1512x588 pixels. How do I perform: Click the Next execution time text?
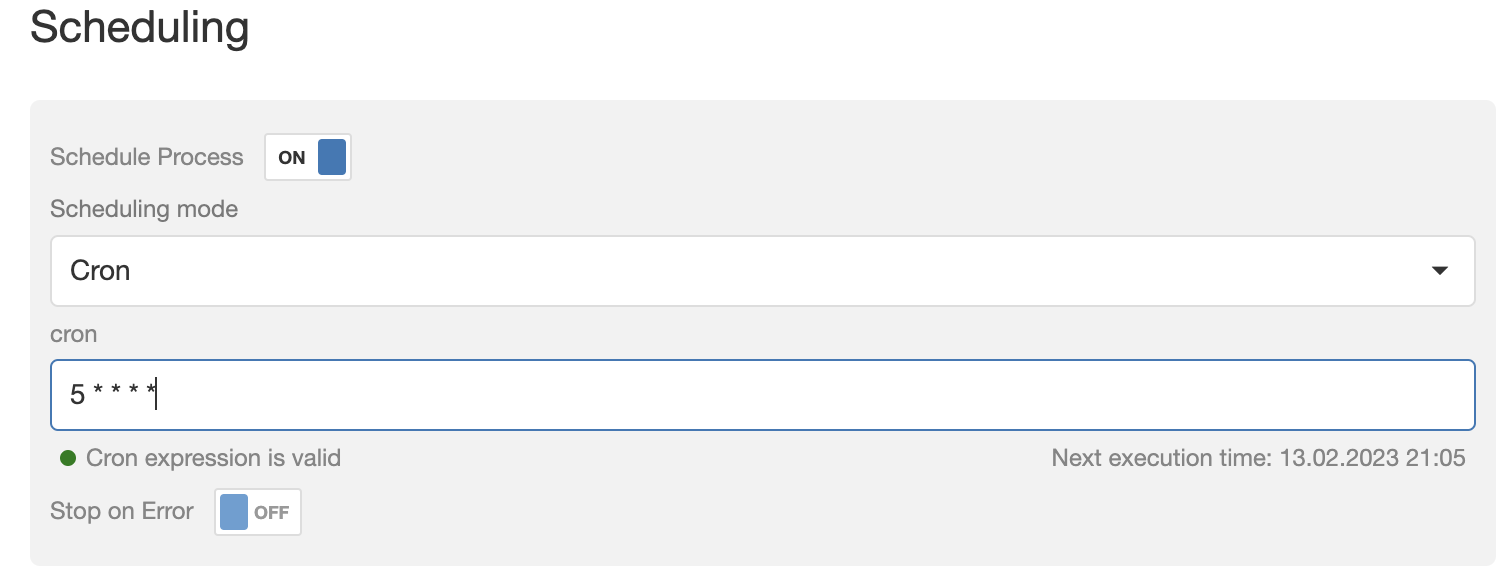[x=1160, y=458]
